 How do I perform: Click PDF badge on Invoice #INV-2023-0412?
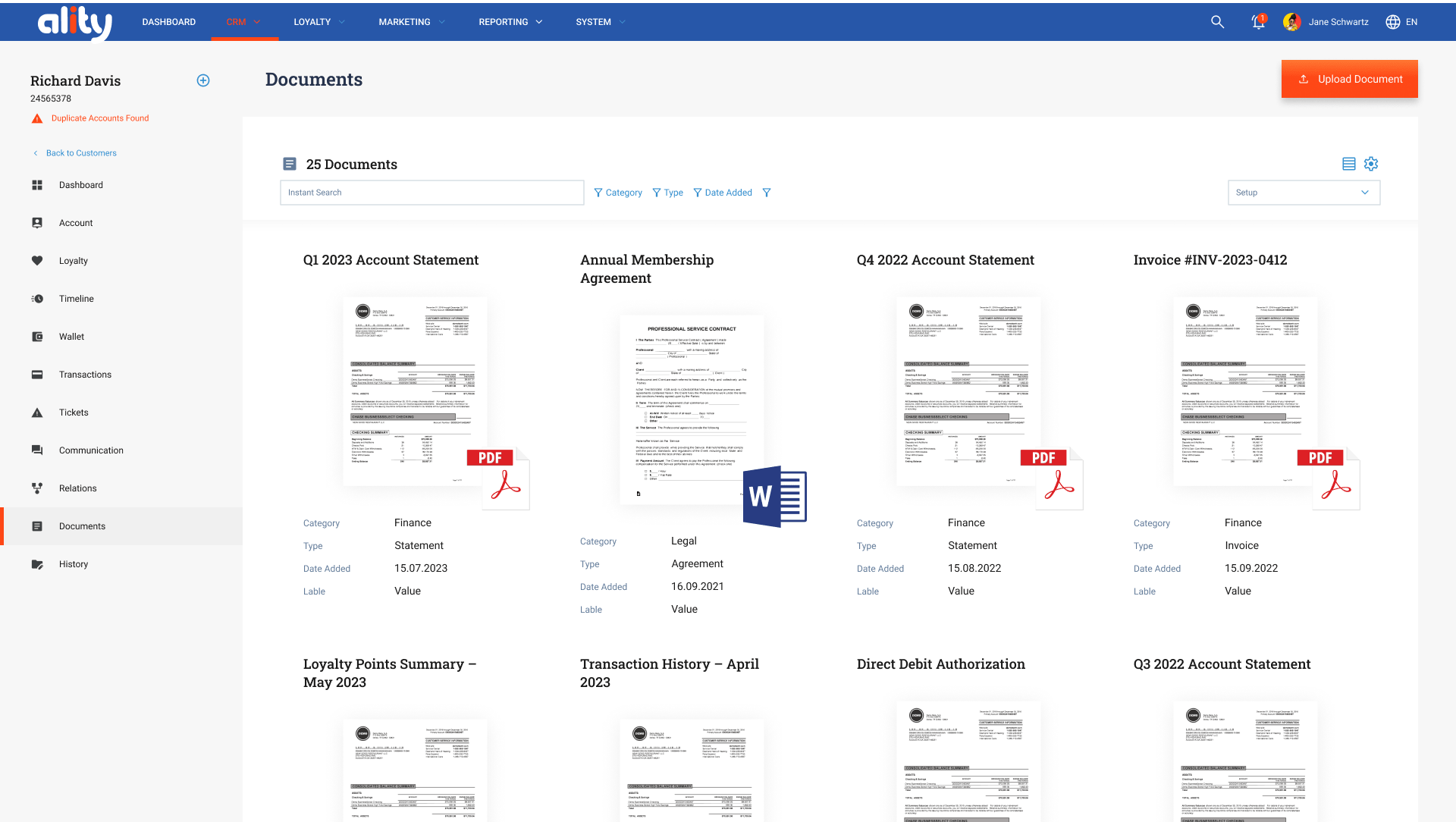click(1329, 478)
